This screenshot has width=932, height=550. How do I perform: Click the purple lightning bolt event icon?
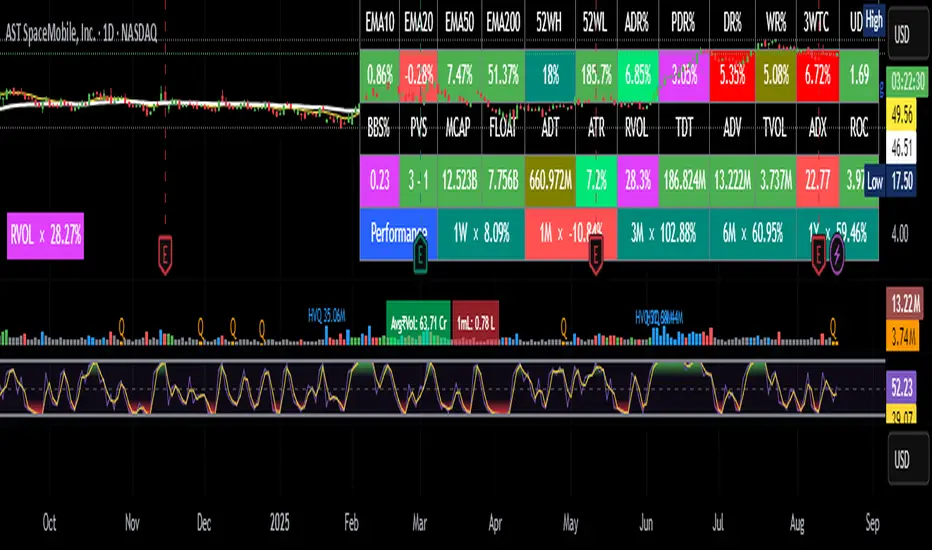point(837,255)
